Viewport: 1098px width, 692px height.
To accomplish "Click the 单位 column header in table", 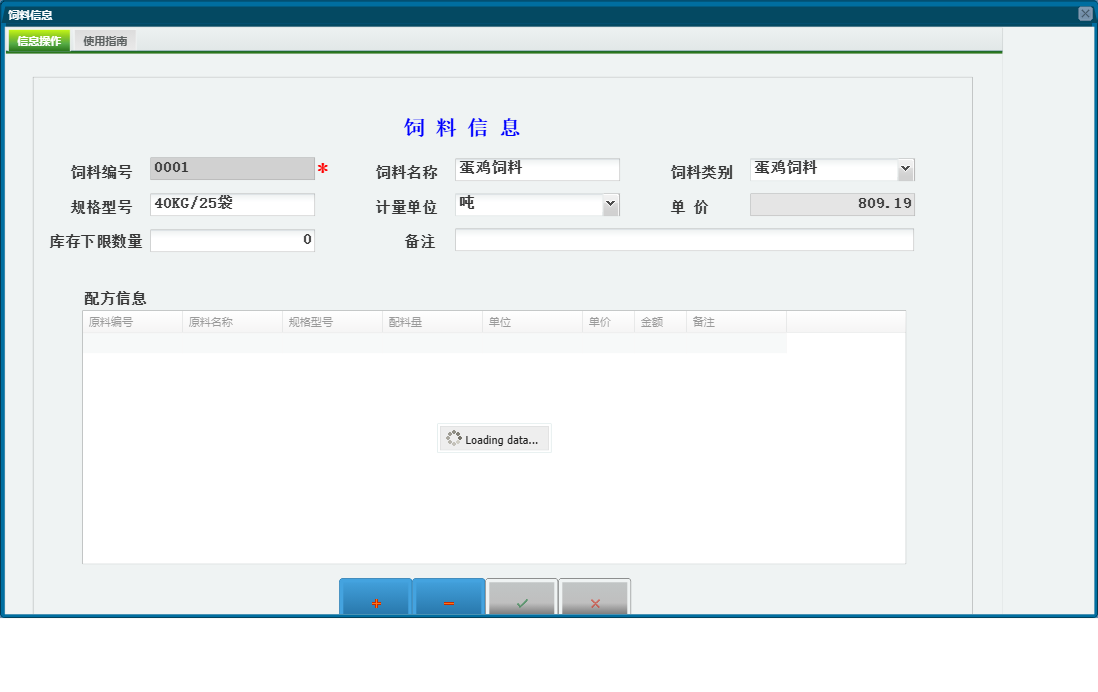I will coord(532,322).
